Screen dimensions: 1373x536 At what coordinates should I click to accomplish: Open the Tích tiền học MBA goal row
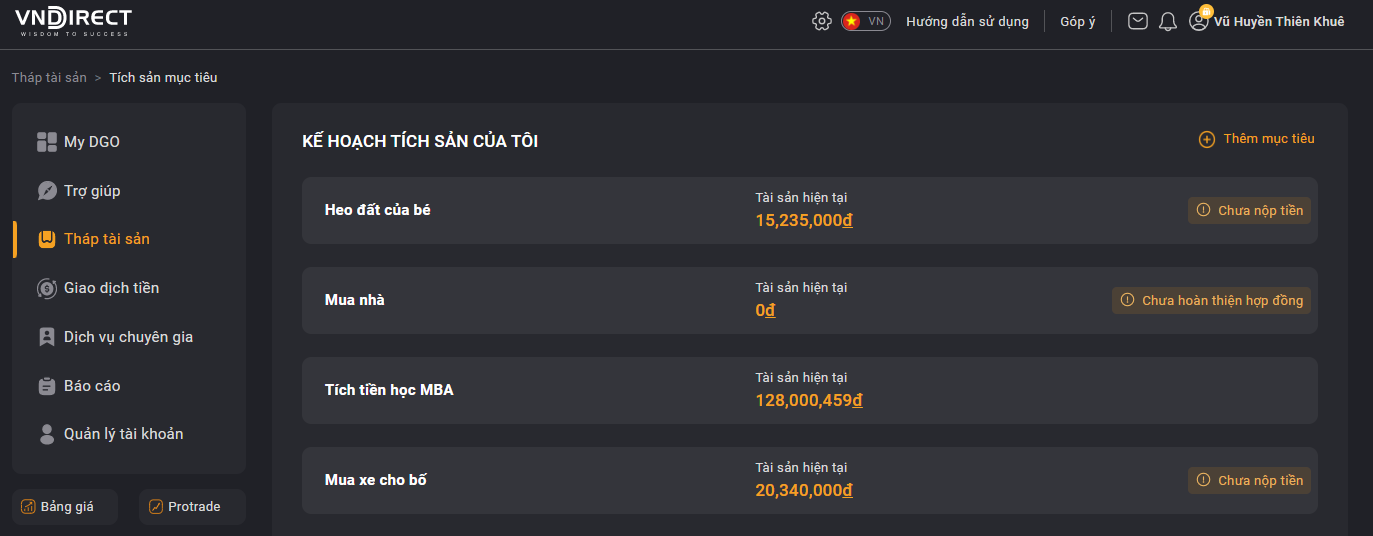click(810, 390)
